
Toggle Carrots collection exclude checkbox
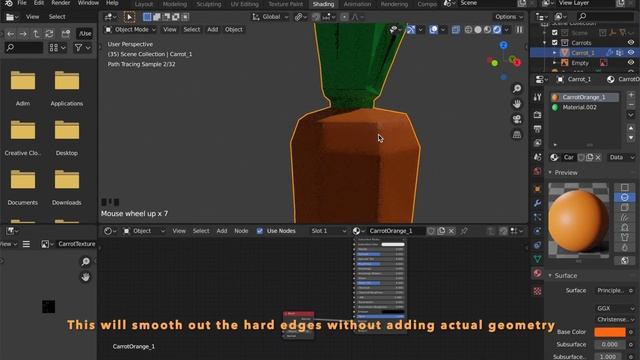click(x=555, y=42)
